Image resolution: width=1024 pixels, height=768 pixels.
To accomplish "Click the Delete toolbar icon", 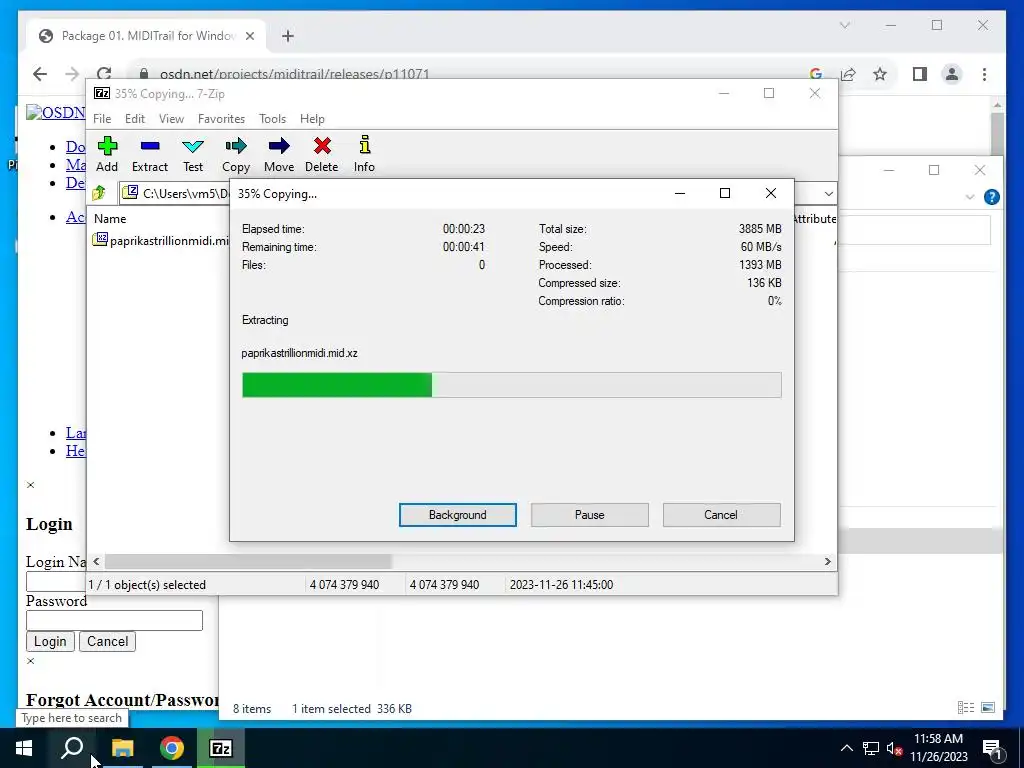I will tap(322, 154).
